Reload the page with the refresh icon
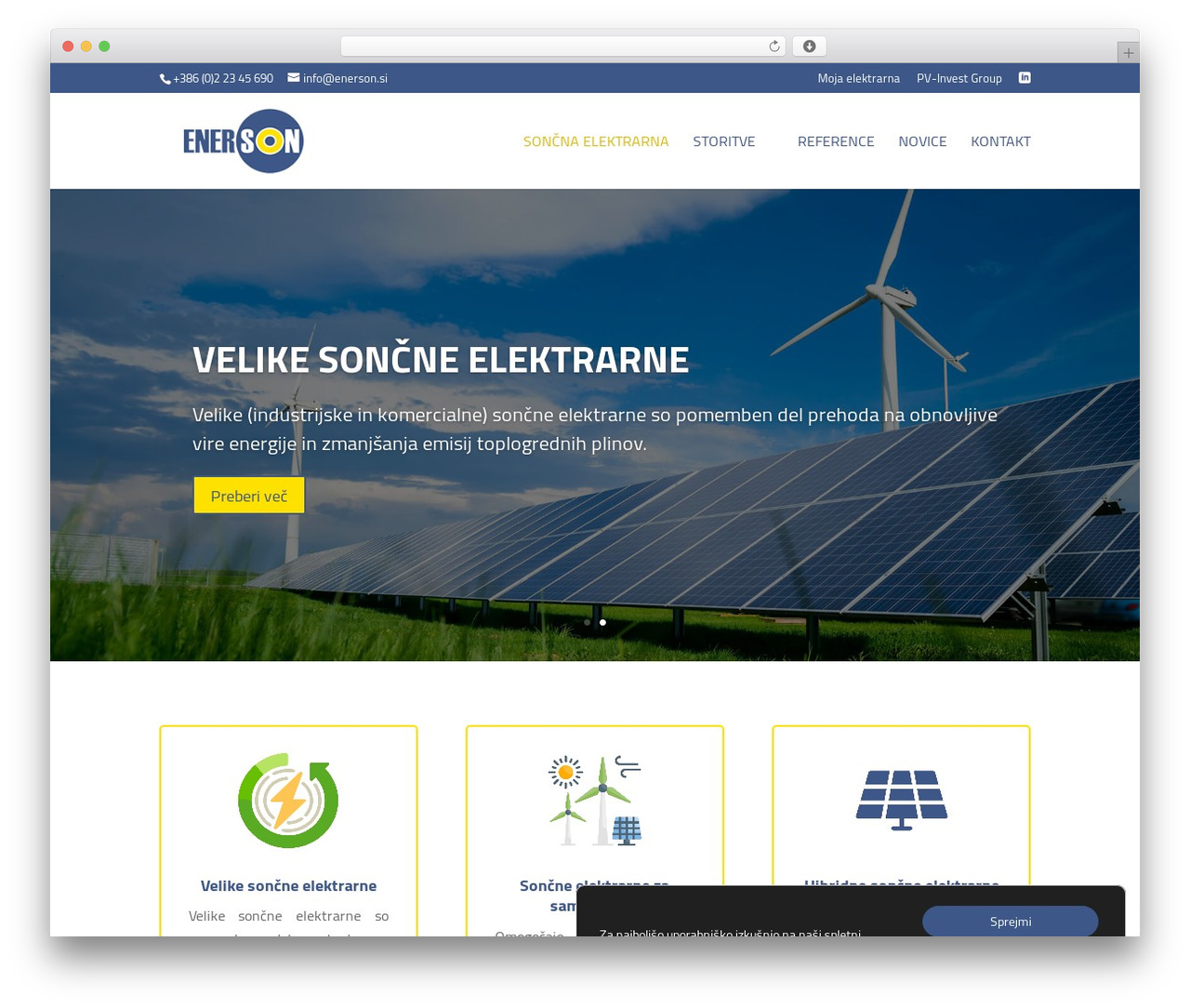The image size is (1190, 1008). coord(773,46)
